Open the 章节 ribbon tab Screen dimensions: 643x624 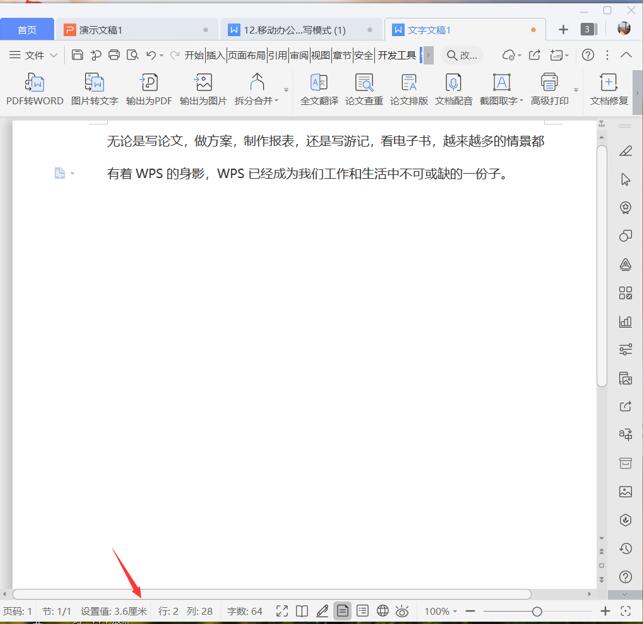[x=342, y=55]
